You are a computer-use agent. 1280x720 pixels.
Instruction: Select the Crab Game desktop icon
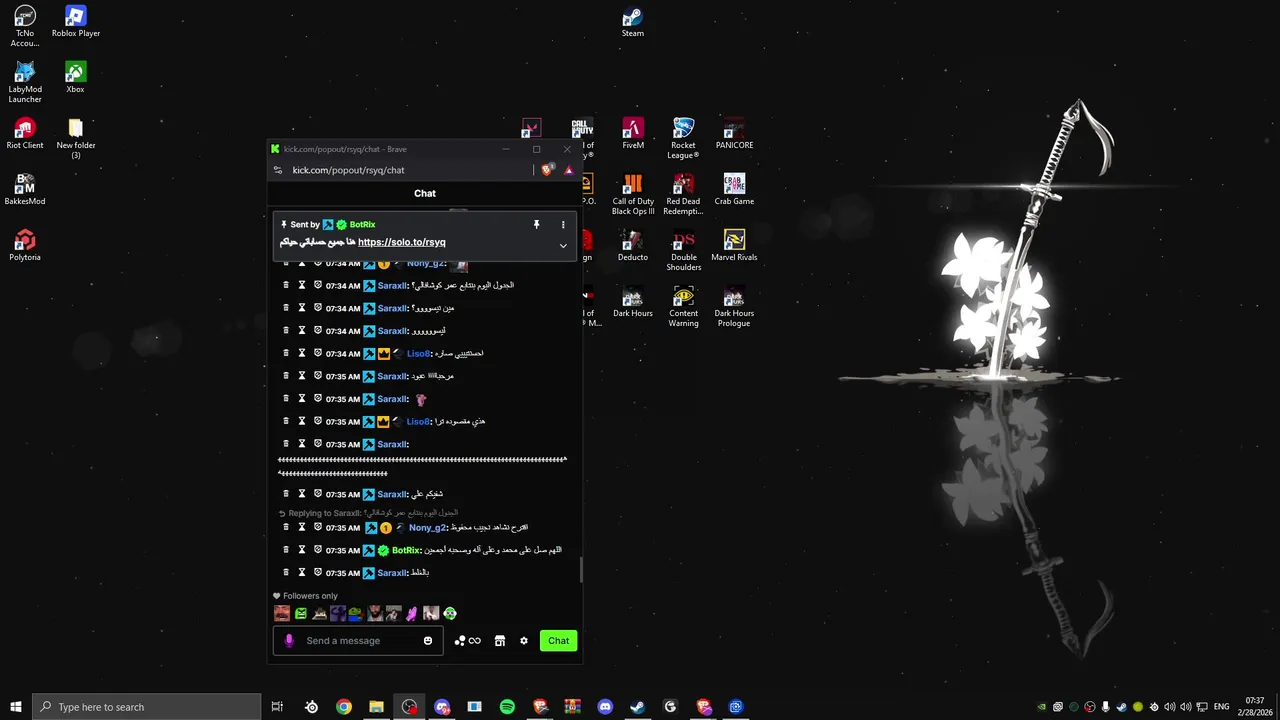coord(734,190)
